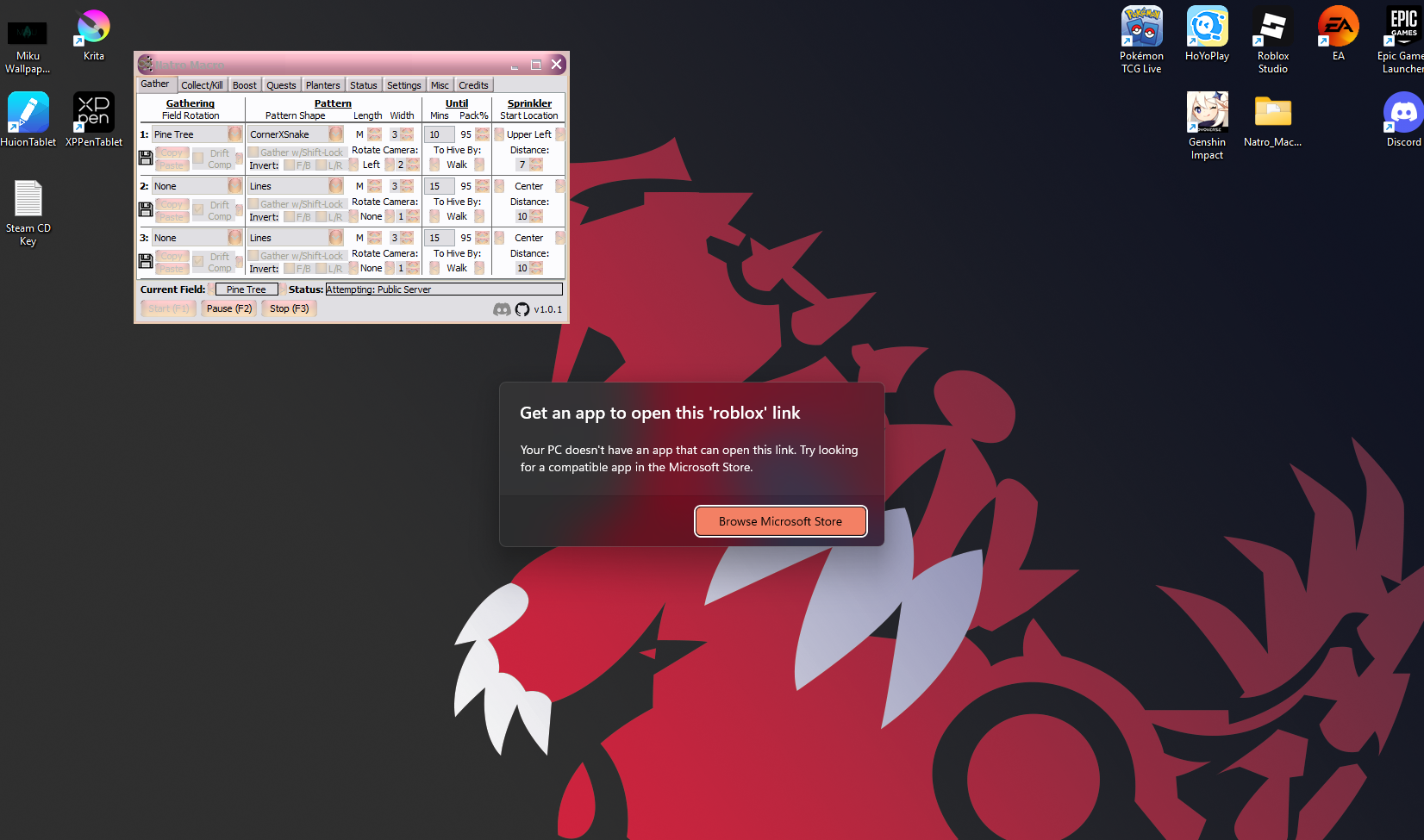The image size is (1424, 840).
Task: Click the Paste button for field 1
Action: (x=172, y=165)
